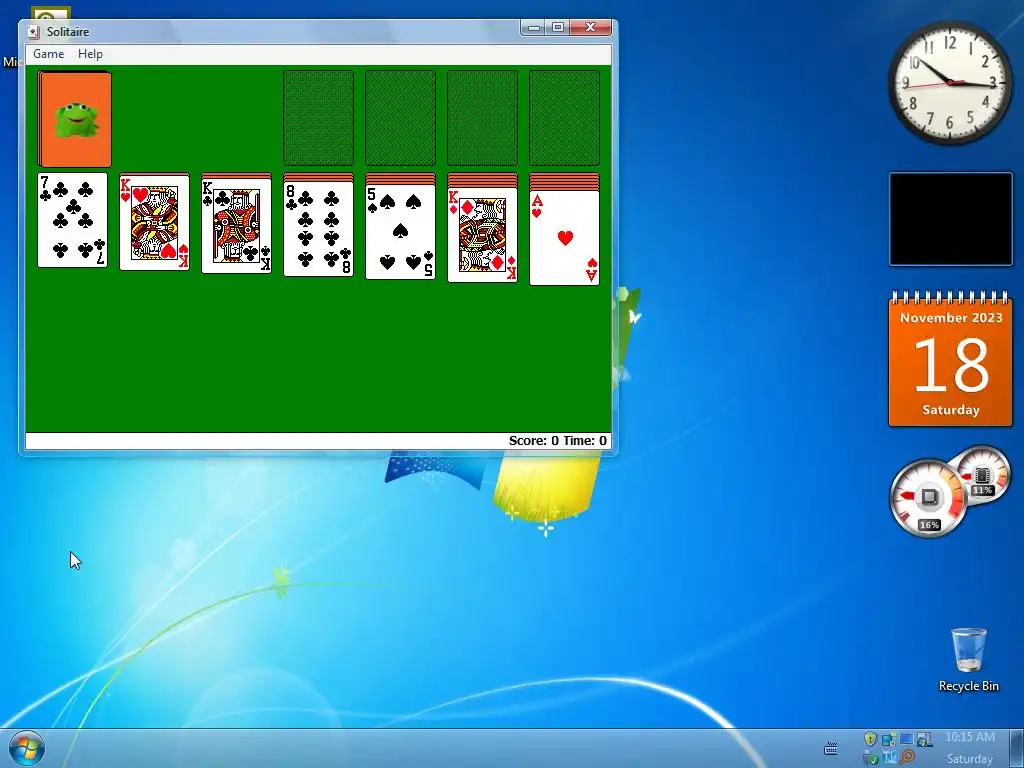Image resolution: width=1024 pixels, height=768 pixels.
Task: Click the on-screen keyboard taskbar icon
Action: coord(831,748)
